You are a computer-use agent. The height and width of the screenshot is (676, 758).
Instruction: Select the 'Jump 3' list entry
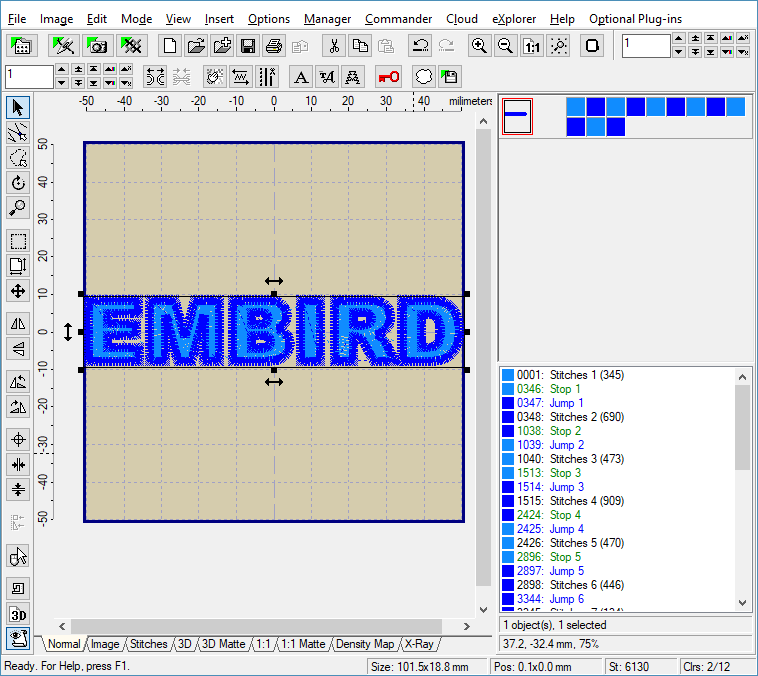pyautogui.click(x=566, y=487)
